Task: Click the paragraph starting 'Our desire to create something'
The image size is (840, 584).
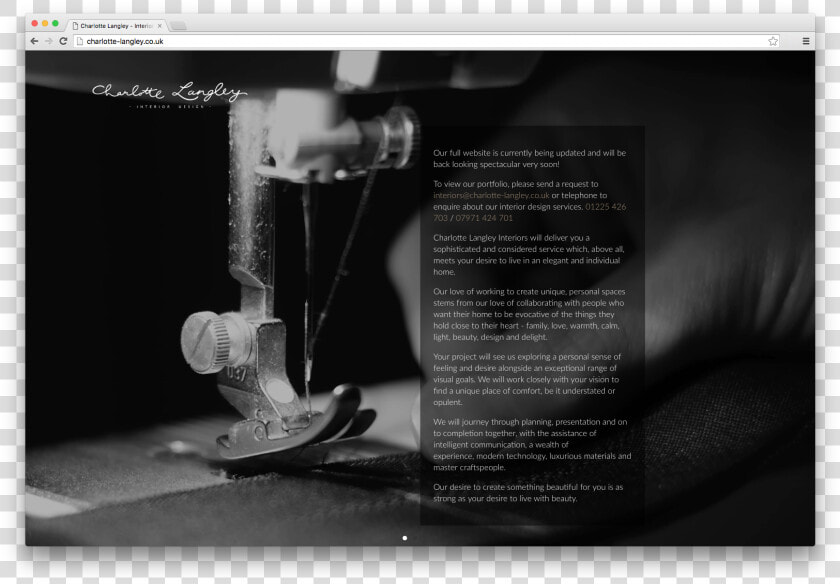Action: click(528, 493)
